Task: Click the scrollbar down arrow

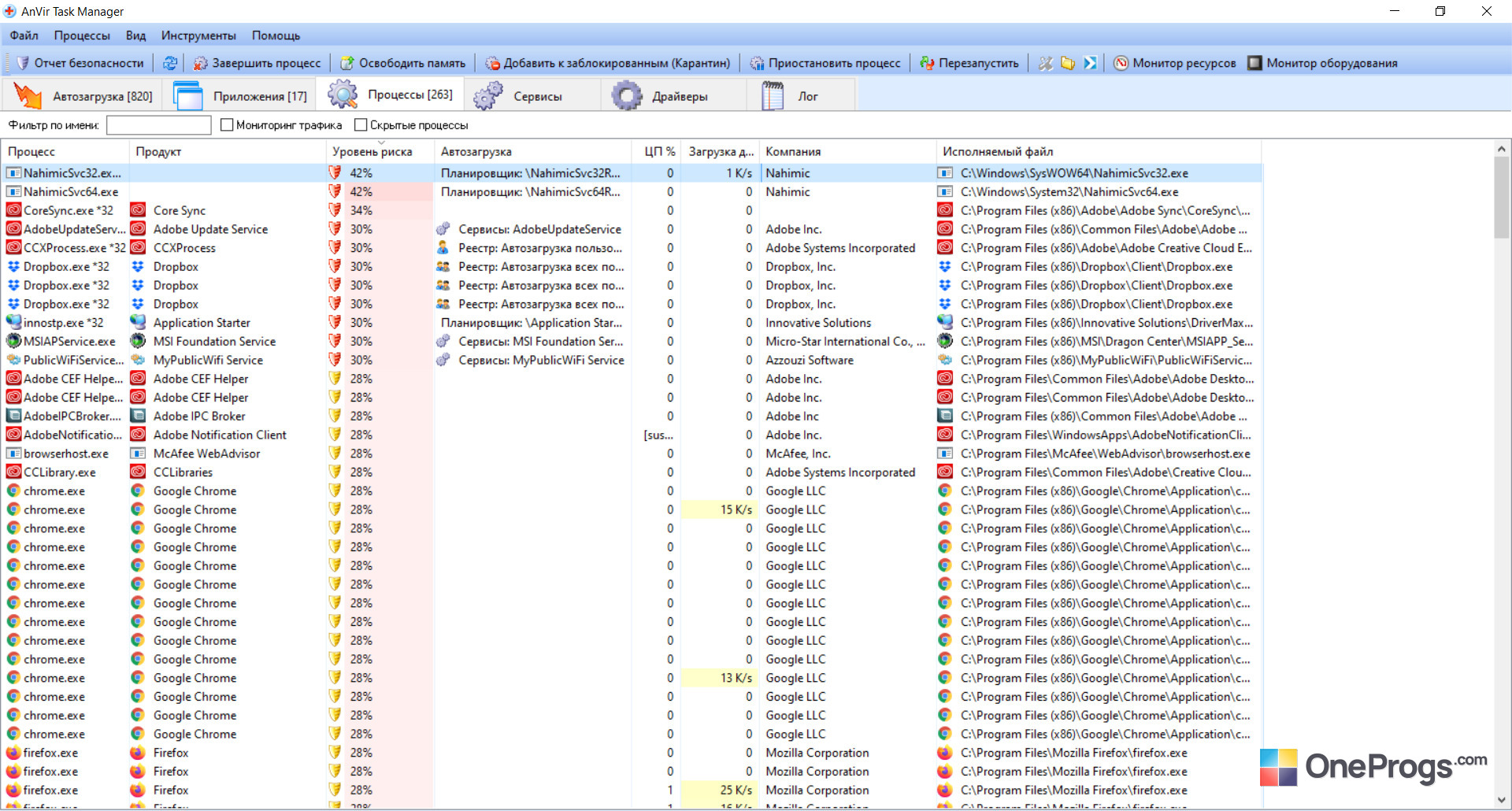Action: pos(1502,800)
